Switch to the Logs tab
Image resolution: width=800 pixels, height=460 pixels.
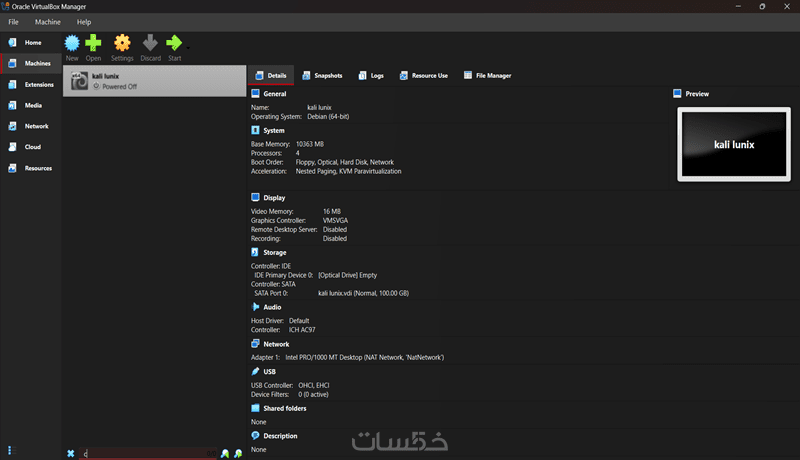click(371, 75)
